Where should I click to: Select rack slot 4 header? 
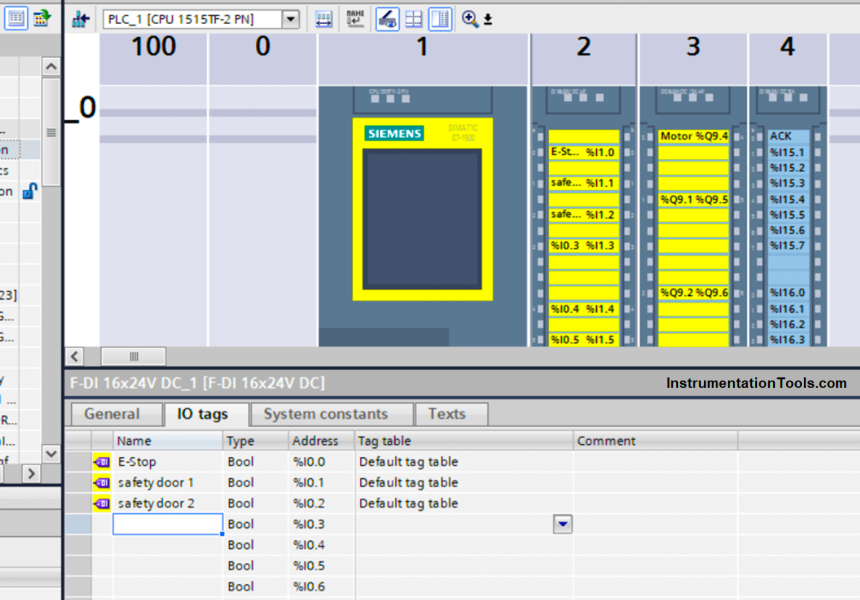coord(788,59)
